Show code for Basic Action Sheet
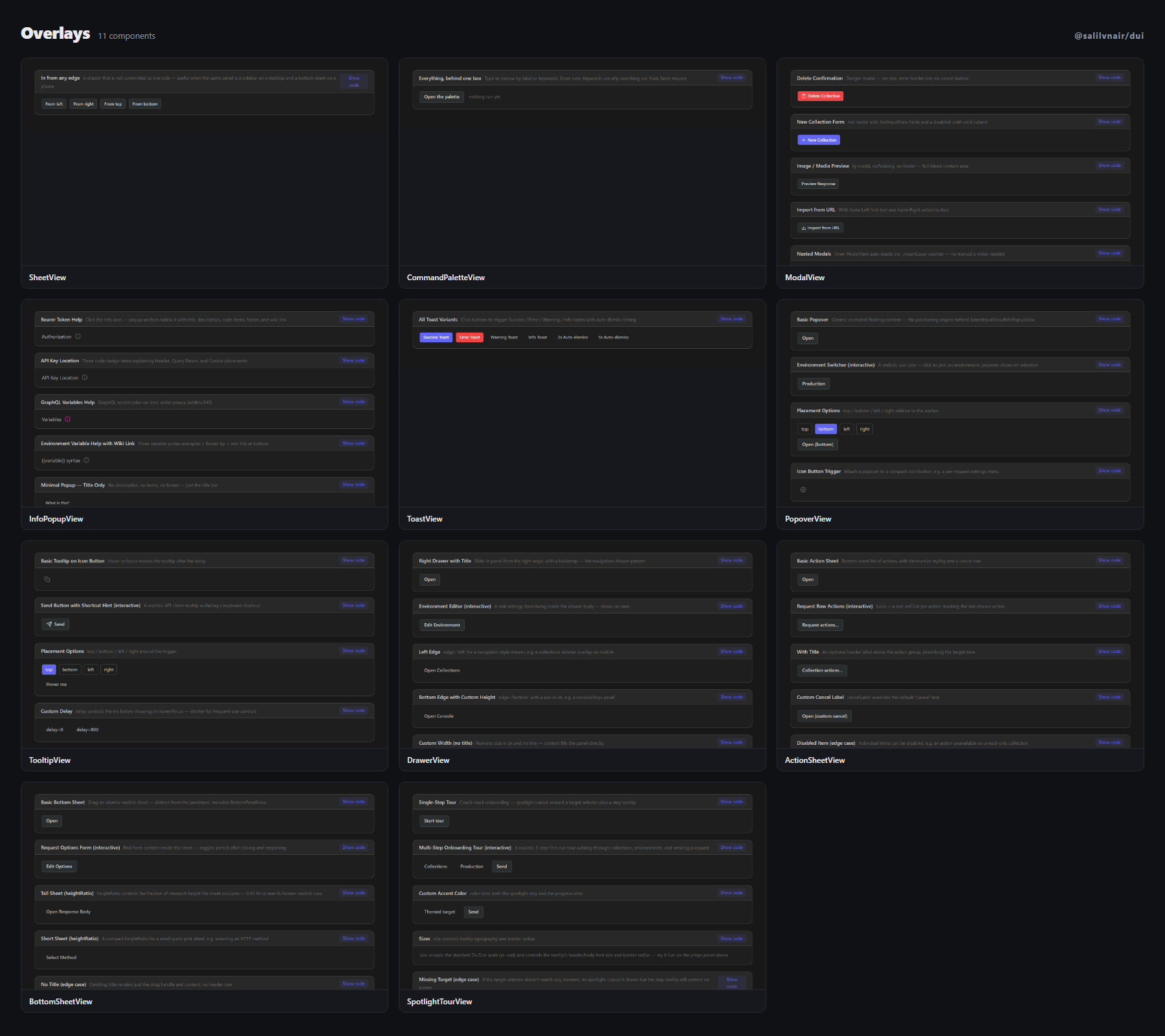 point(1109,560)
